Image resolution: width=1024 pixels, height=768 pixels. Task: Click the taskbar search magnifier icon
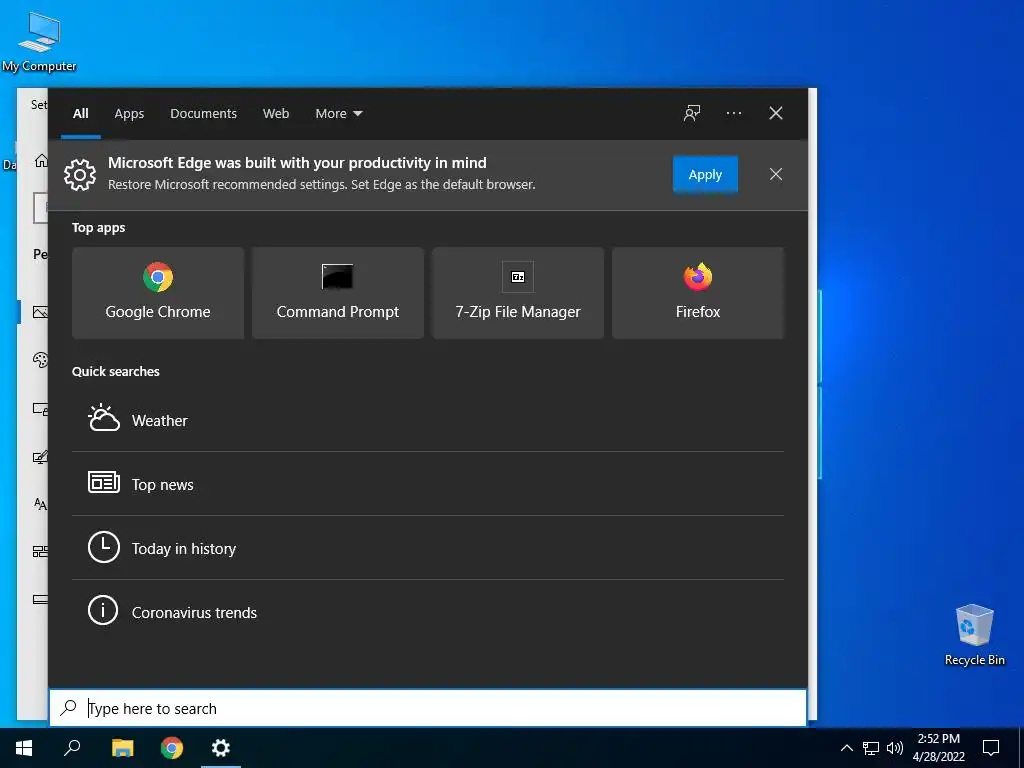pos(72,748)
